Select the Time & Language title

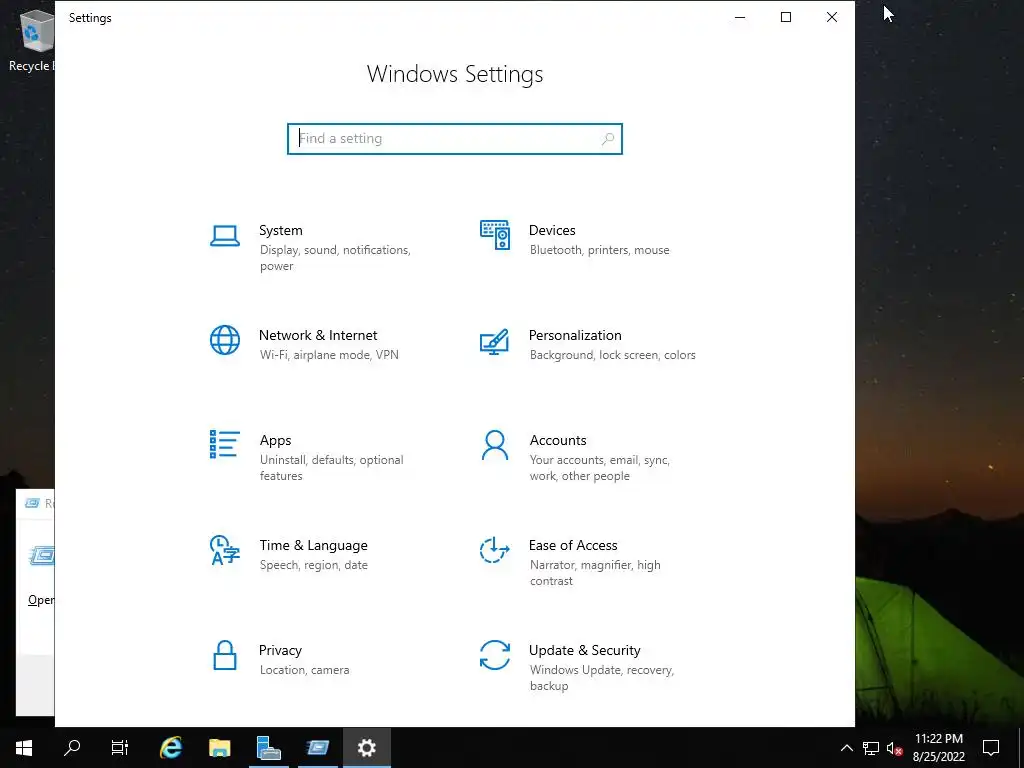click(x=313, y=545)
